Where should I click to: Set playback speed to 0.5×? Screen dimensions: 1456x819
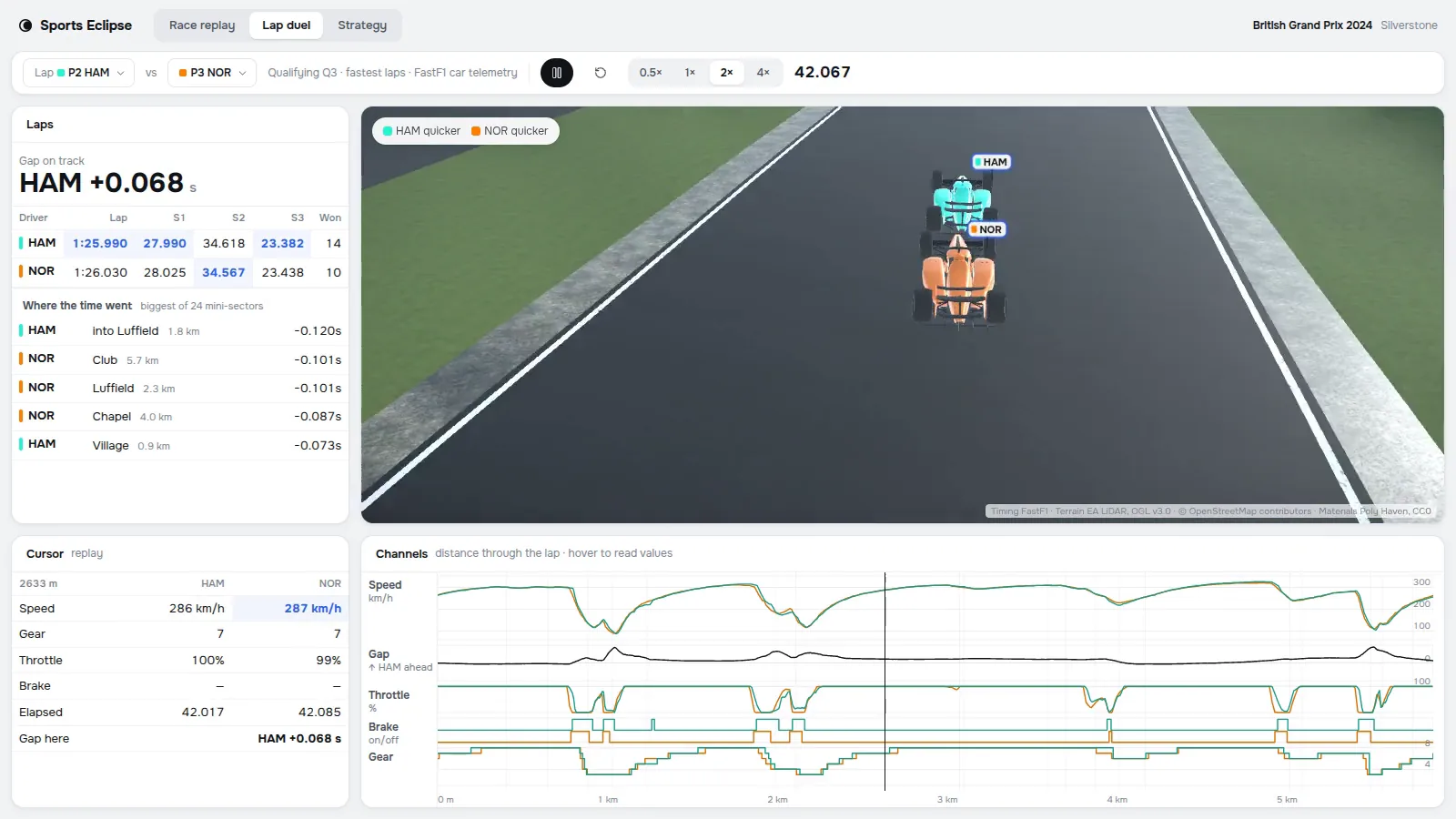(651, 73)
